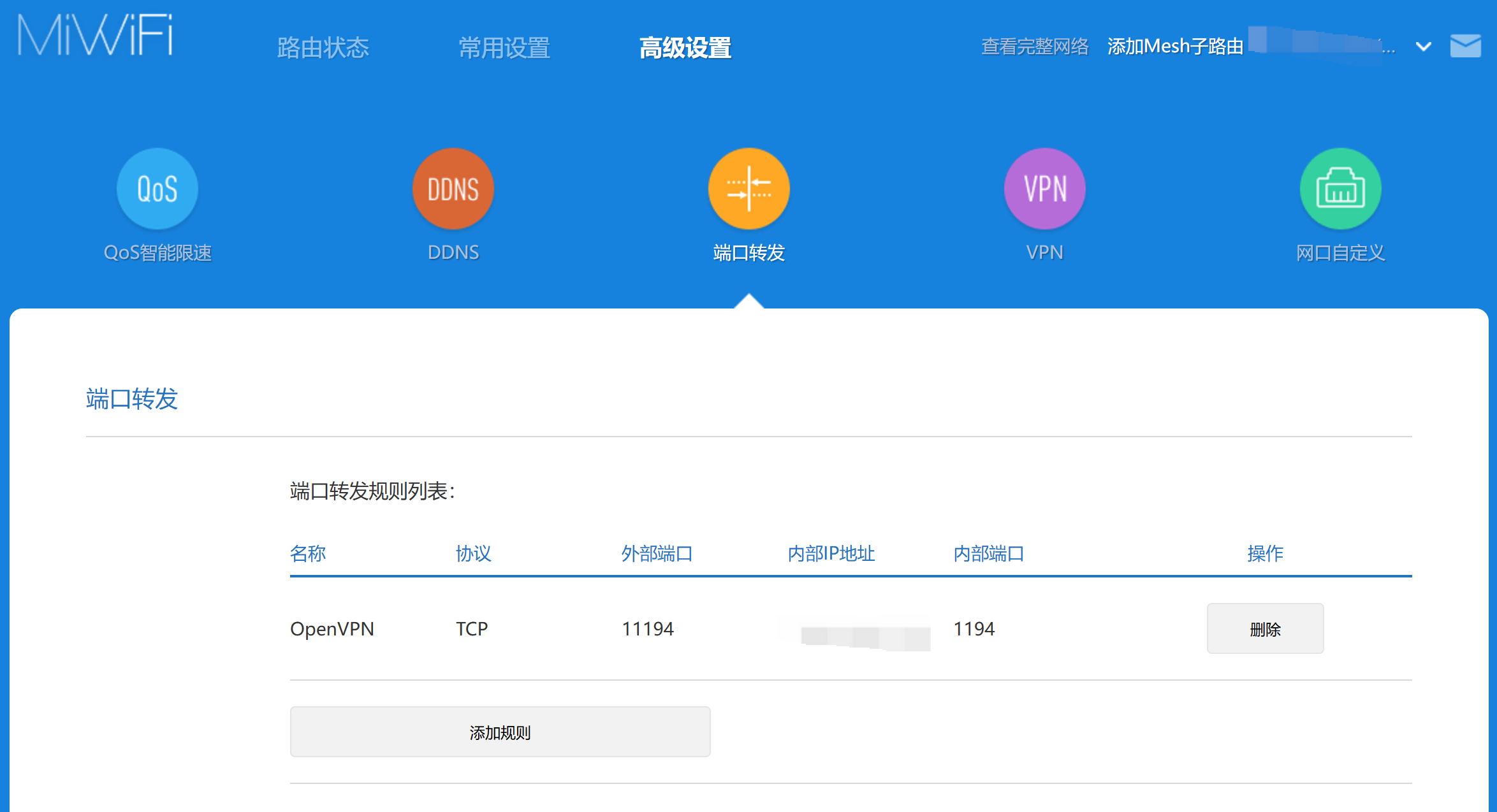
Task: Open the DDNS configuration icon
Action: 453,188
